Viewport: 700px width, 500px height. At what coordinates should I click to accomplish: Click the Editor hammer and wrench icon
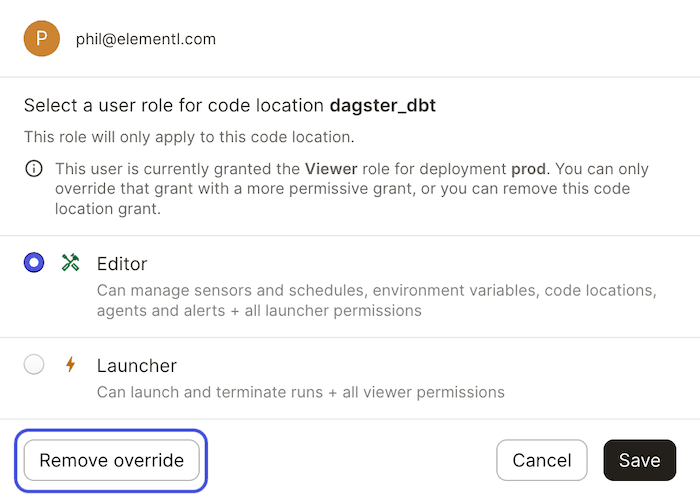point(71,262)
